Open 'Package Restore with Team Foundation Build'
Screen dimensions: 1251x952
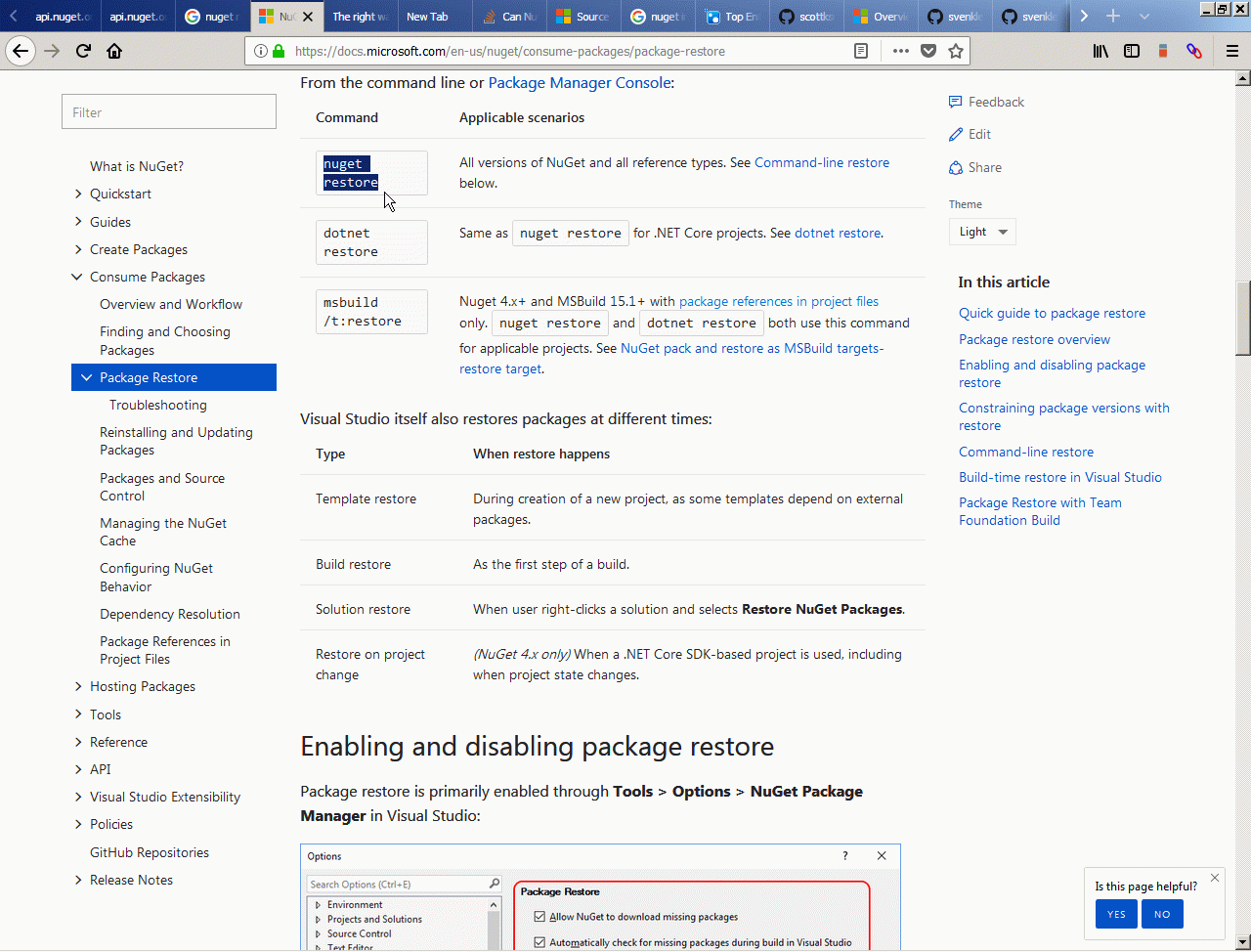click(x=1040, y=511)
